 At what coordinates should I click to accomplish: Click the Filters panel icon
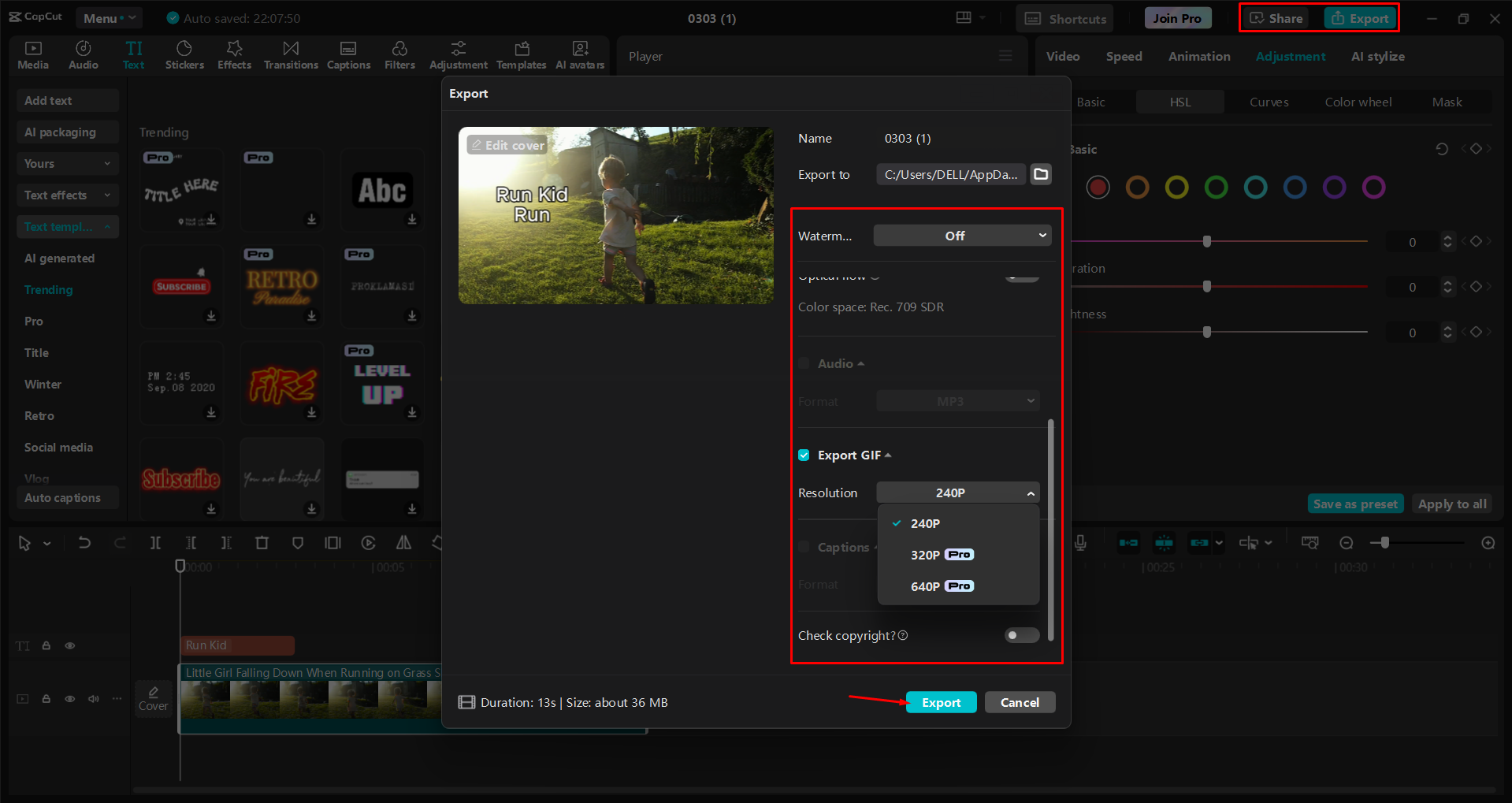[x=399, y=54]
